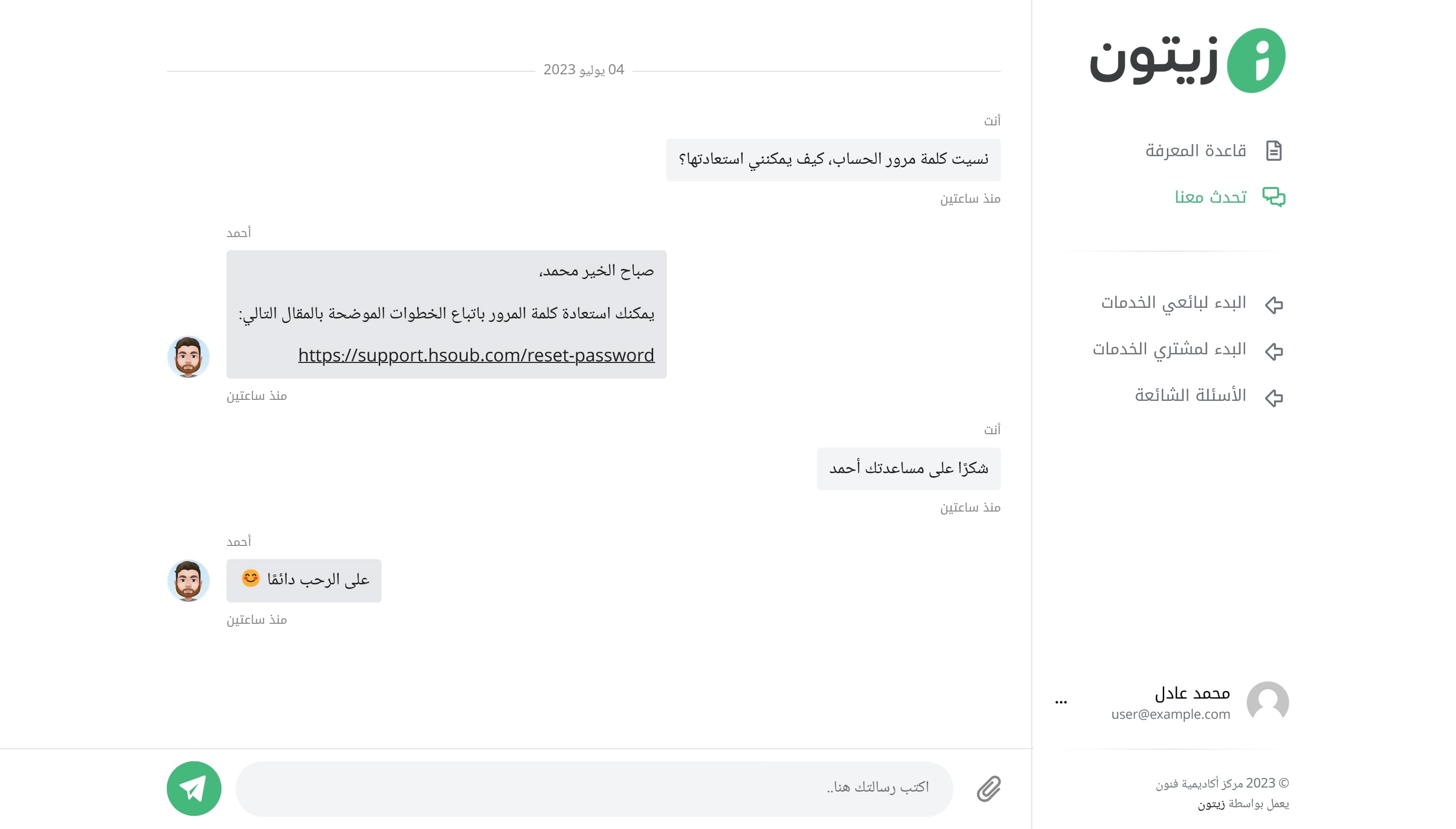The height and width of the screenshot is (829, 1456).
Task: Click the arrow icon beside الأسئلة الشائعة
Action: click(1274, 397)
